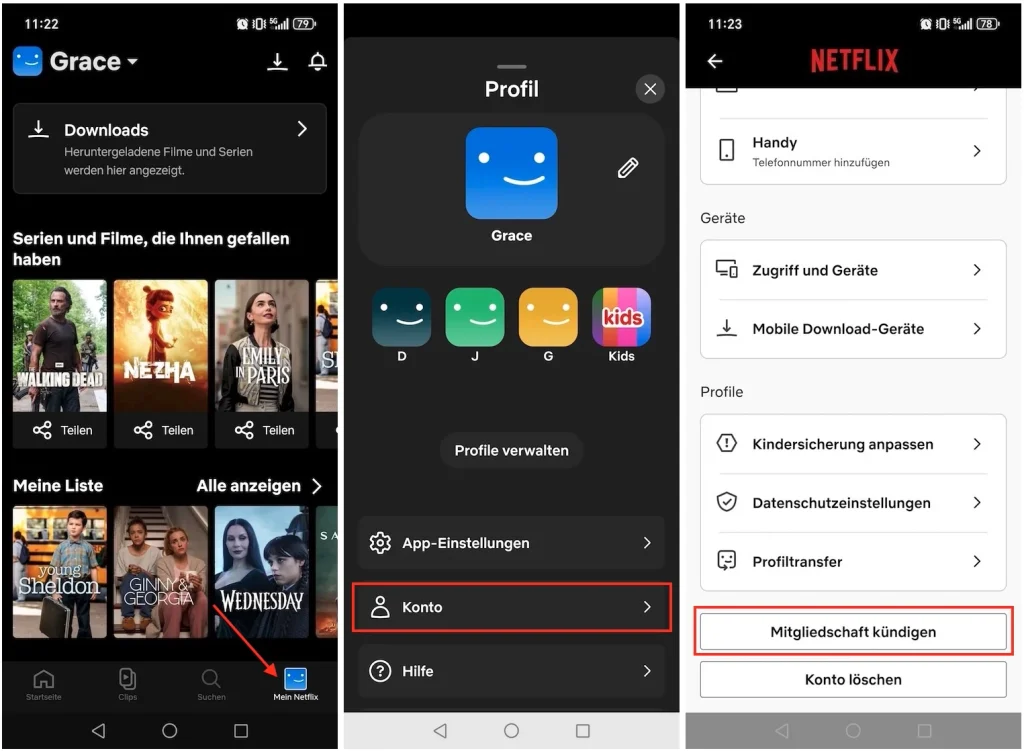
Task: Expand Downloads with its chevron
Action: tap(302, 129)
